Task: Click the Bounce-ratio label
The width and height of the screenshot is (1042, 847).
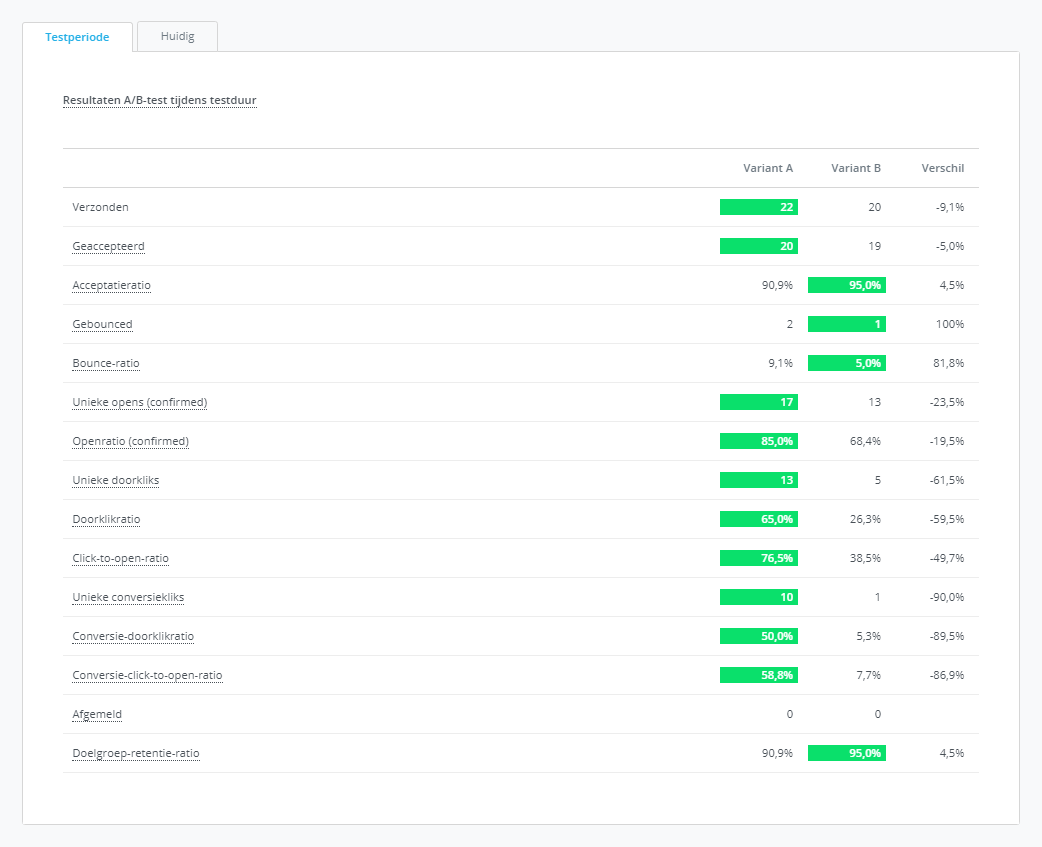Action: pyautogui.click(x=105, y=363)
